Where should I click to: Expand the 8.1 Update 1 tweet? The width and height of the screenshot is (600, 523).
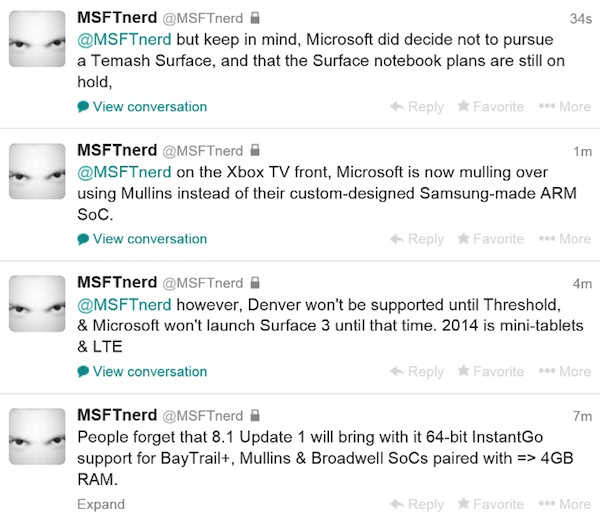tap(101, 504)
